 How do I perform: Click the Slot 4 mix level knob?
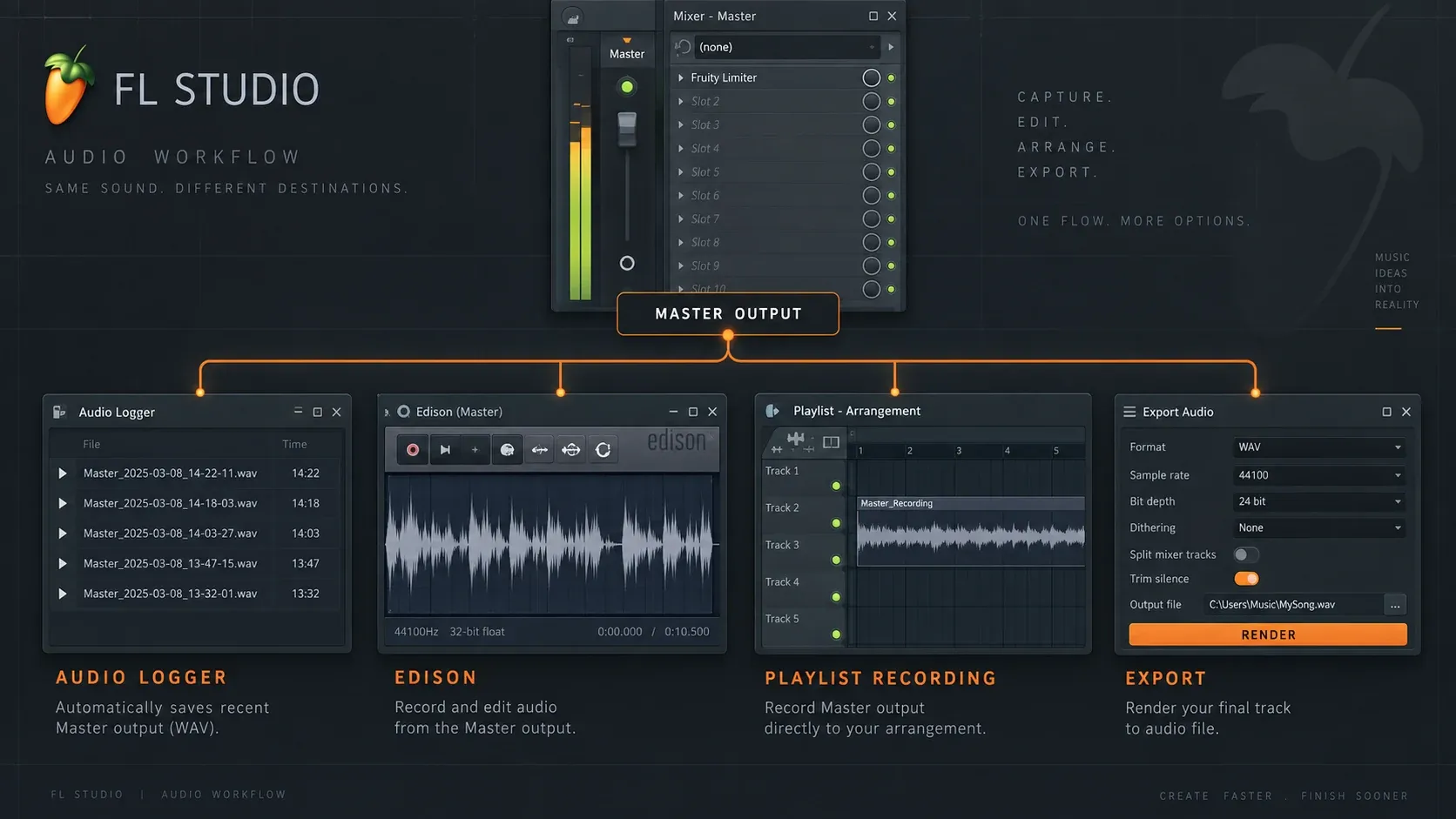click(x=871, y=149)
